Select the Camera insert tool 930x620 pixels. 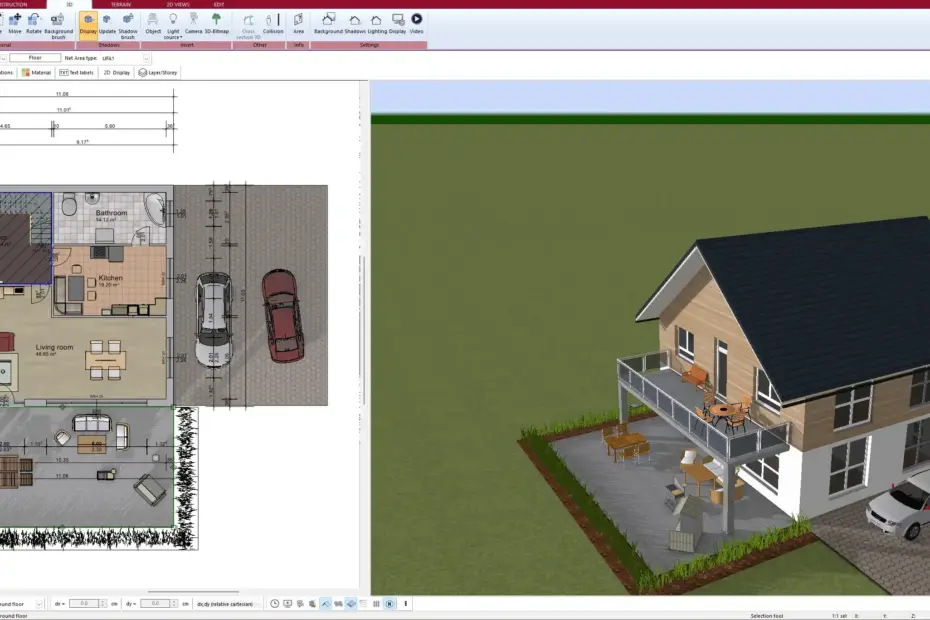coord(193,24)
